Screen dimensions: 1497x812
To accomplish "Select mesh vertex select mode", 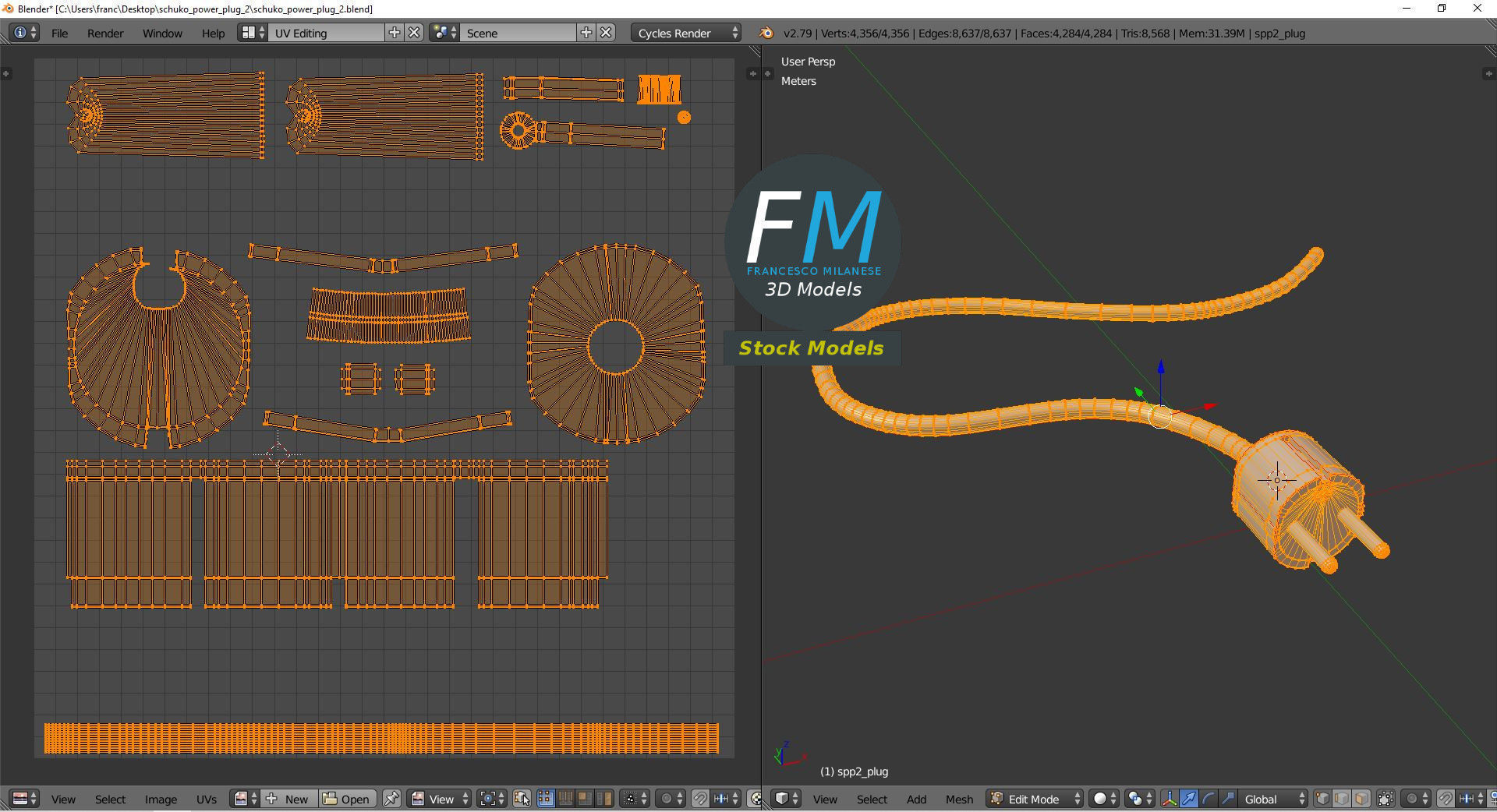I will [1322, 799].
